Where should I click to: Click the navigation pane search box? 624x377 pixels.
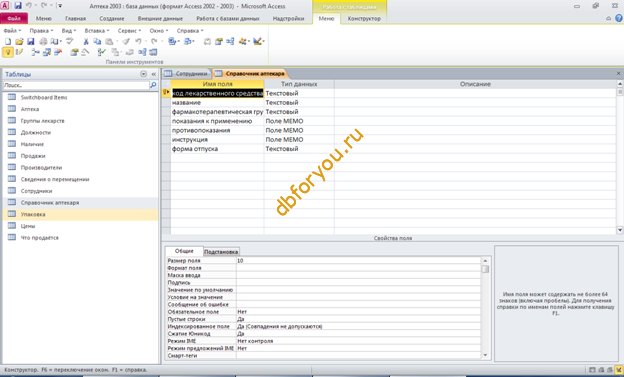[76, 85]
